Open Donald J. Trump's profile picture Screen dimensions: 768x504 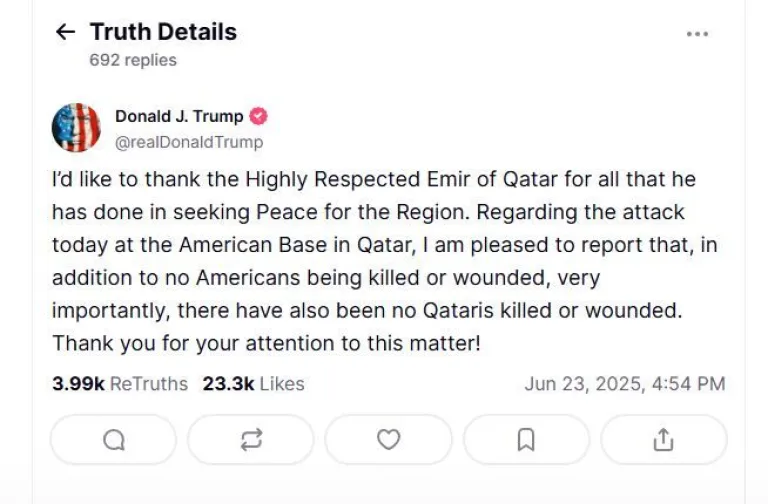pyautogui.click(x=76, y=128)
